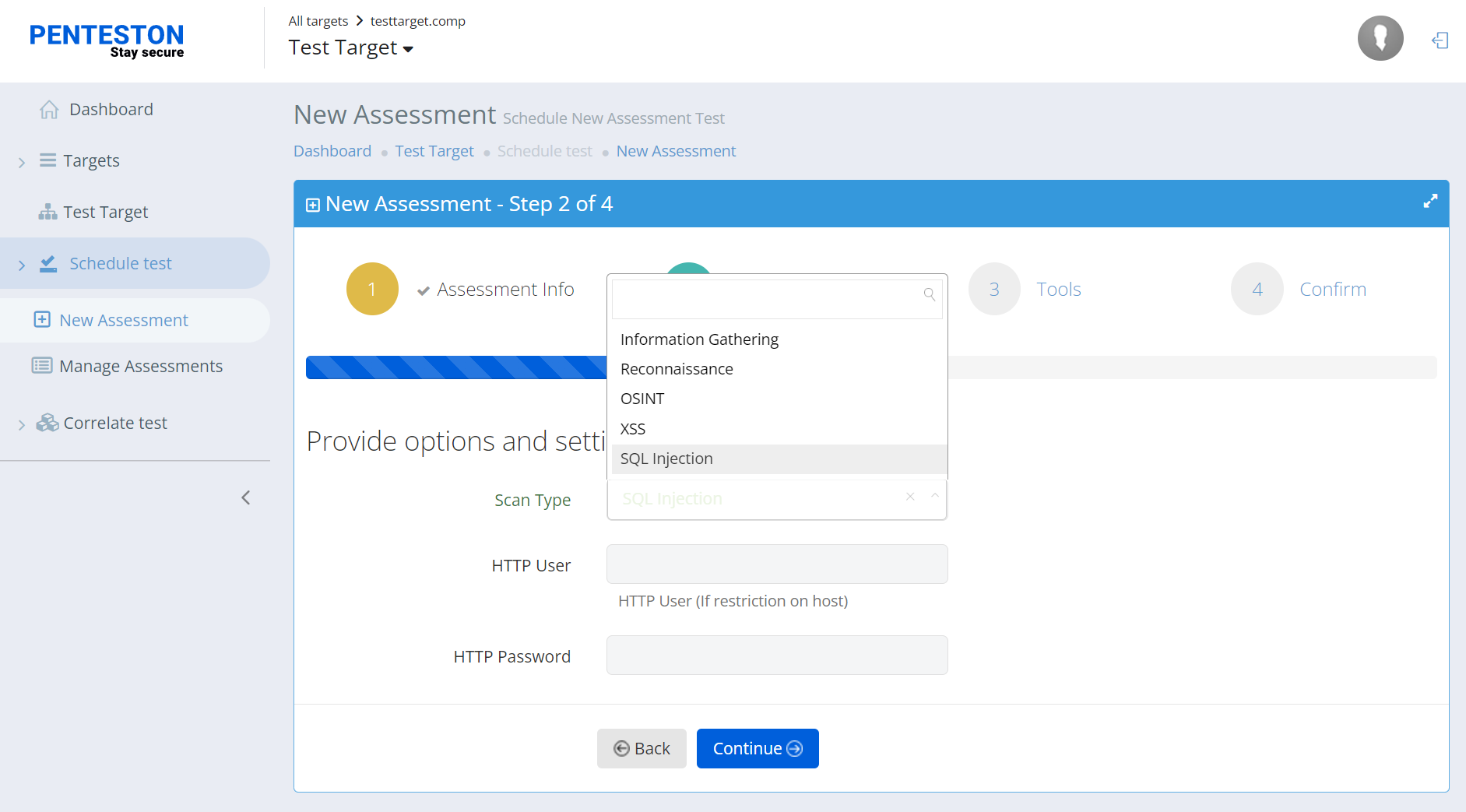Go to step 3 Tools circle
Image resolution: width=1466 pixels, height=812 pixels.
[x=993, y=290]
